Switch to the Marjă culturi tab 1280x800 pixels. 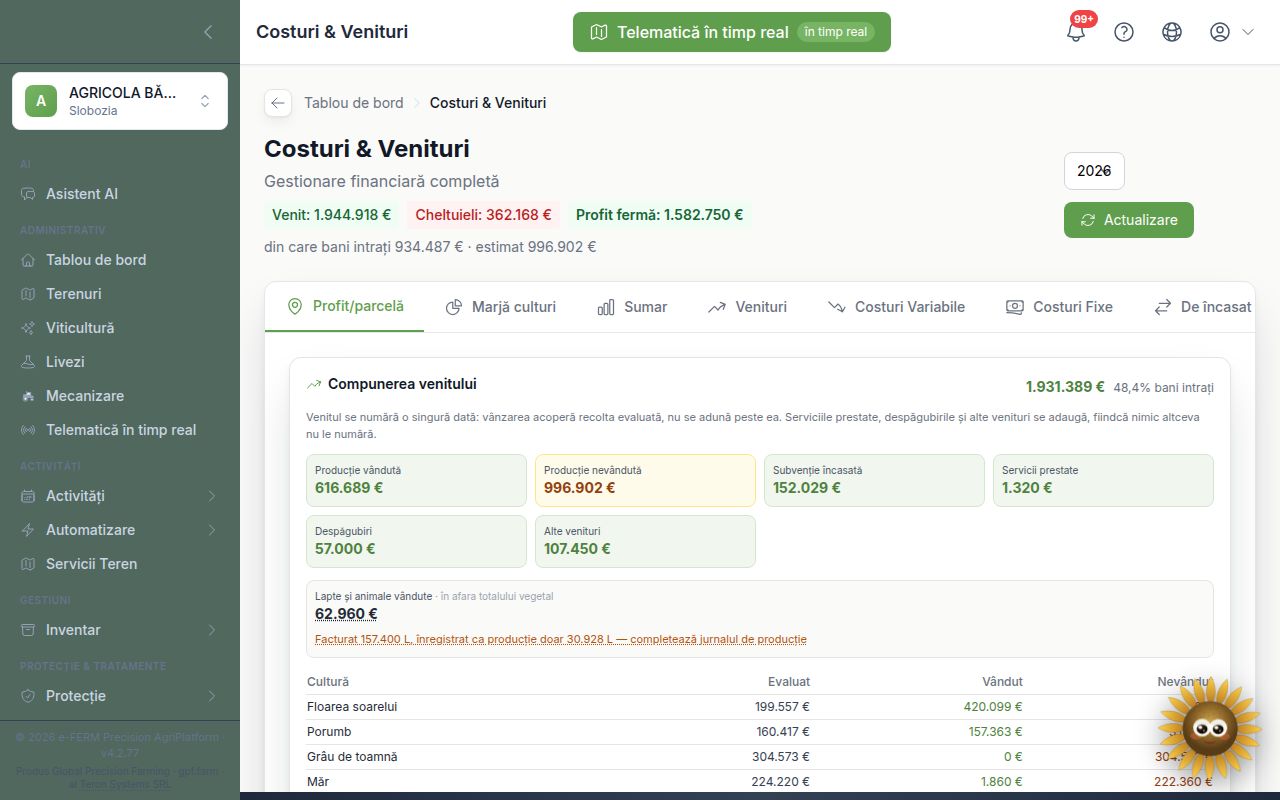coord(500,307)
